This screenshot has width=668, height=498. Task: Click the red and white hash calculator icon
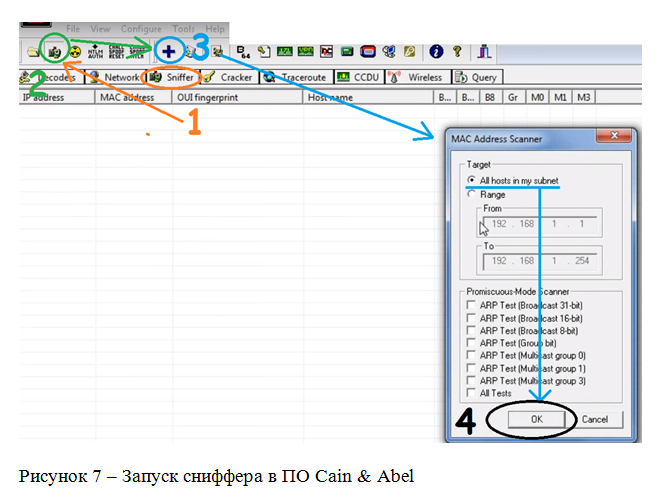pyautogui.click(x=326, y=52)
